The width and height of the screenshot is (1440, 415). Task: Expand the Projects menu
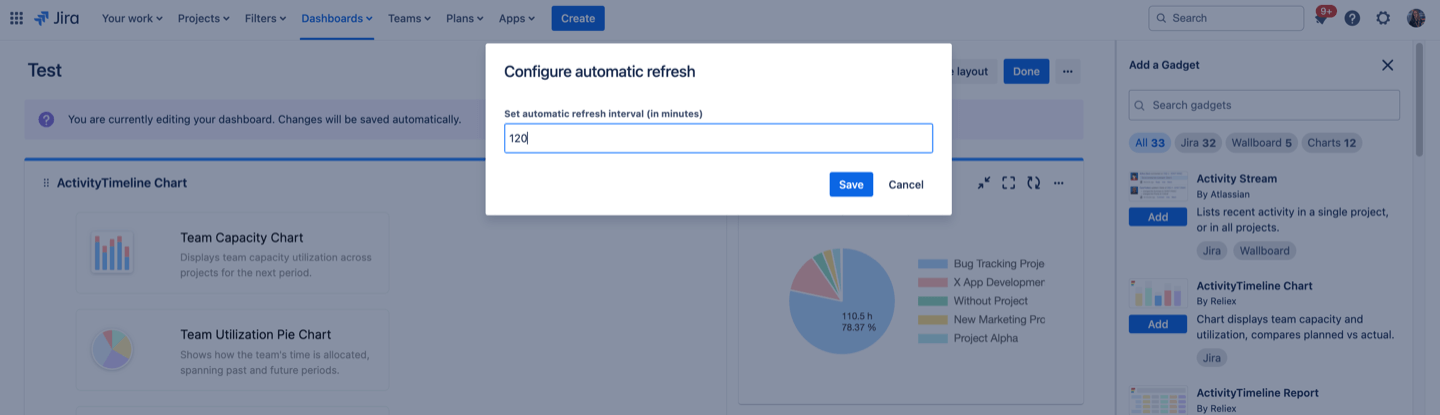(203, 18)
